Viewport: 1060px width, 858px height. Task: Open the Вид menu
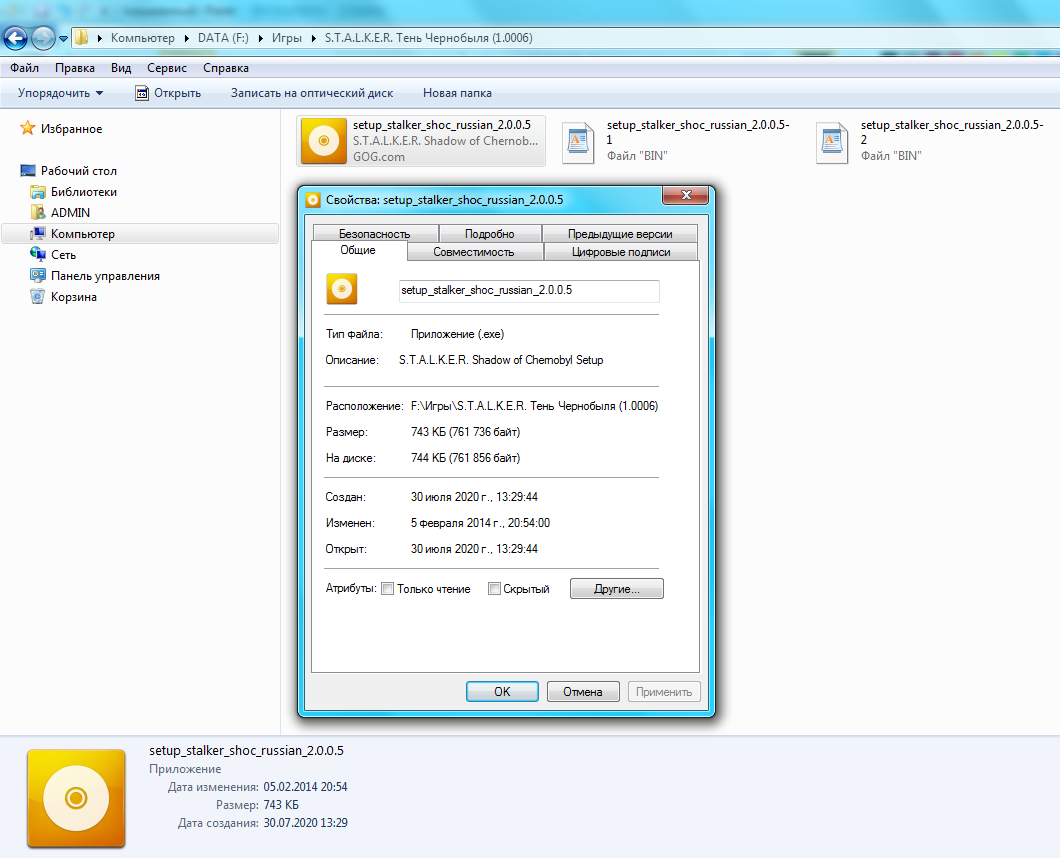pos(121,68)
